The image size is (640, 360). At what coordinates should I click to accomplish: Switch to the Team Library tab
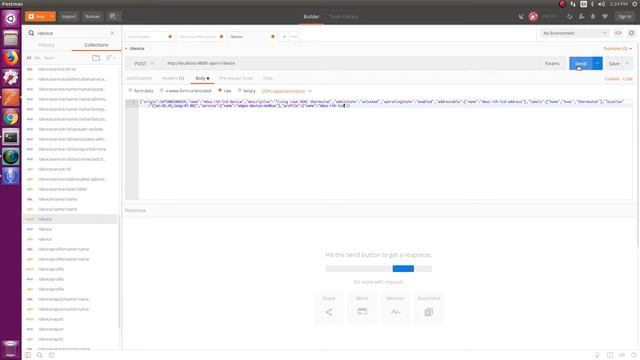[343, 17]
